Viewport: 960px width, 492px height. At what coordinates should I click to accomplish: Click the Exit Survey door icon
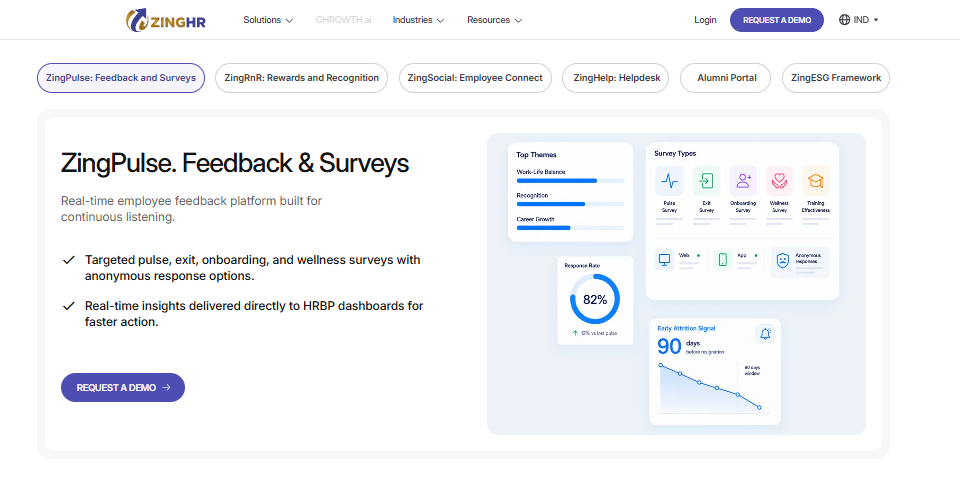click(x=707, y=181)
